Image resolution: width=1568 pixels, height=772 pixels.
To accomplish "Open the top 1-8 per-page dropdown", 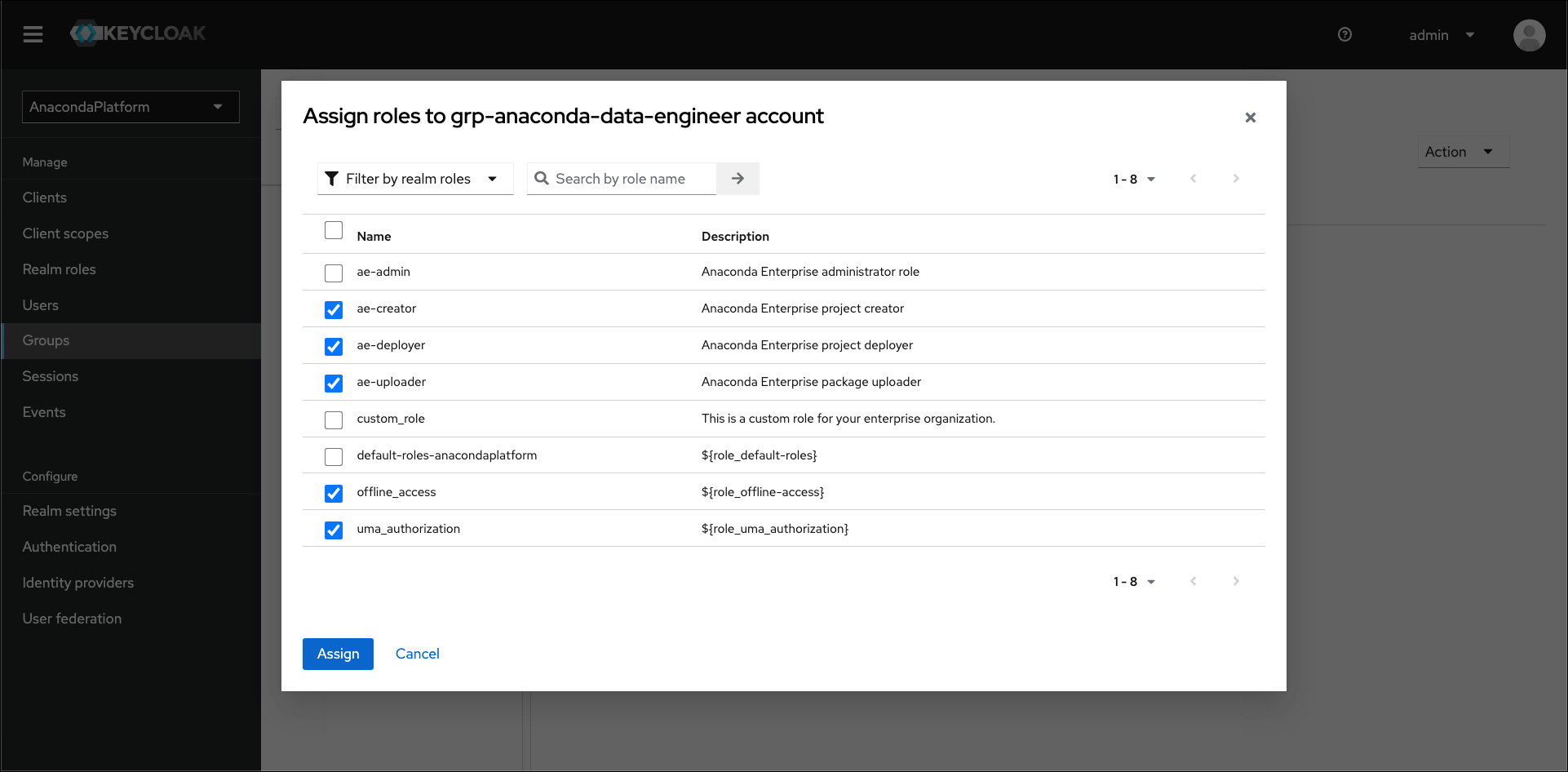I will point(1134,180).
